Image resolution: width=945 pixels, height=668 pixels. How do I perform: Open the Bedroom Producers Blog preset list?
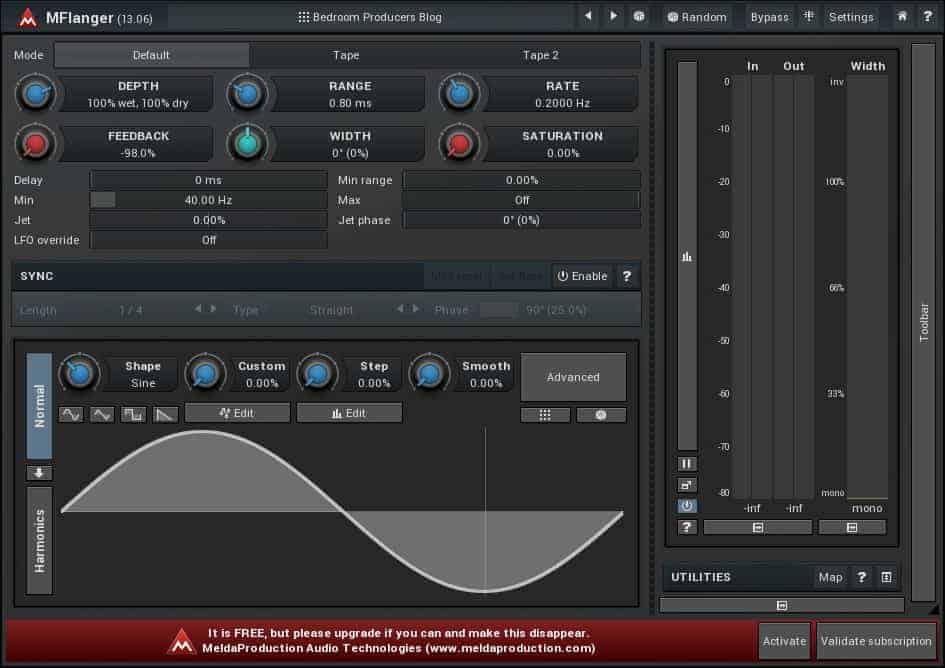(x=370, y=17)
